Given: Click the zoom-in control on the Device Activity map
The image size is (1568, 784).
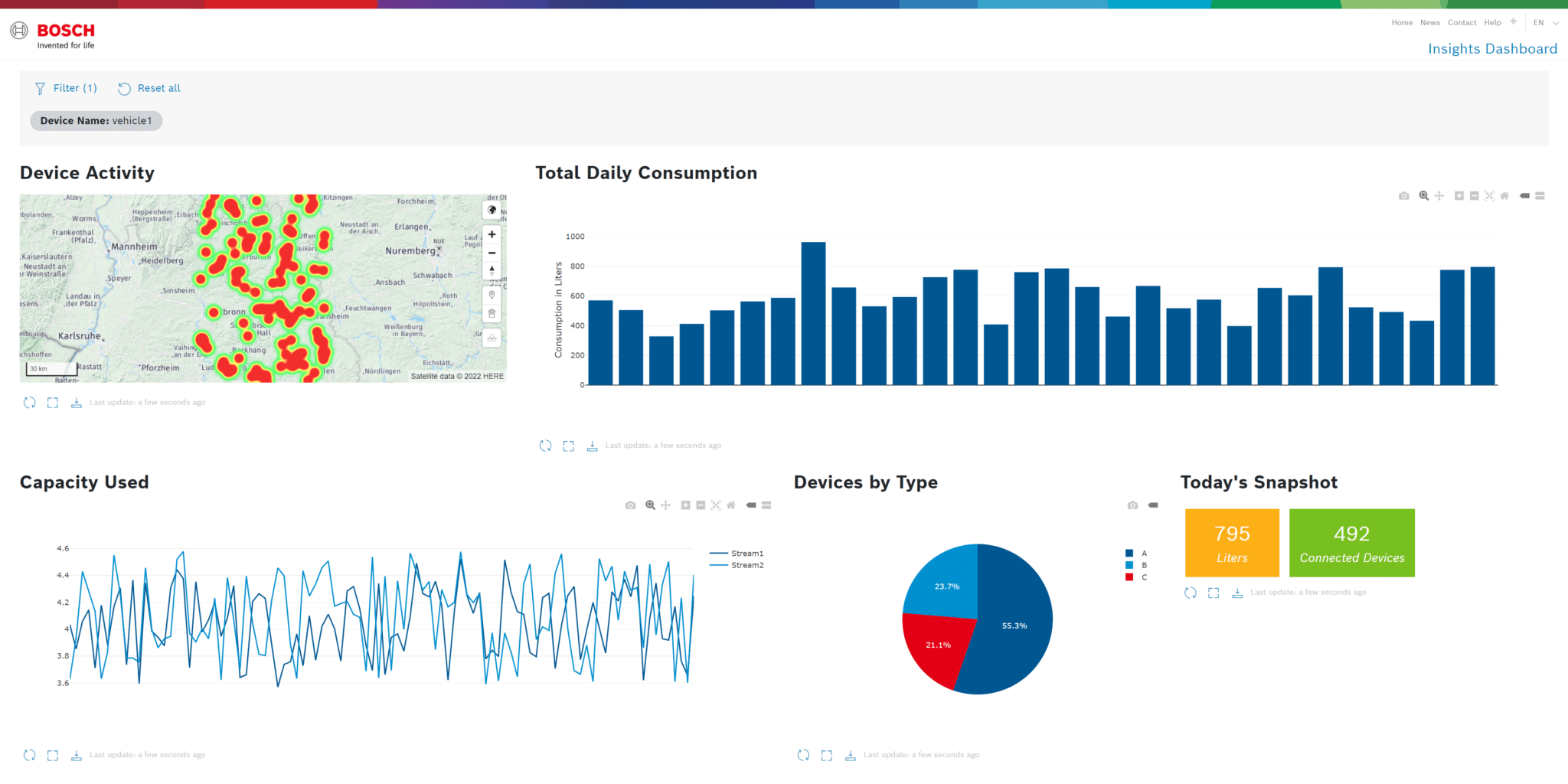Looking at the screenshot, I should 492,234.
